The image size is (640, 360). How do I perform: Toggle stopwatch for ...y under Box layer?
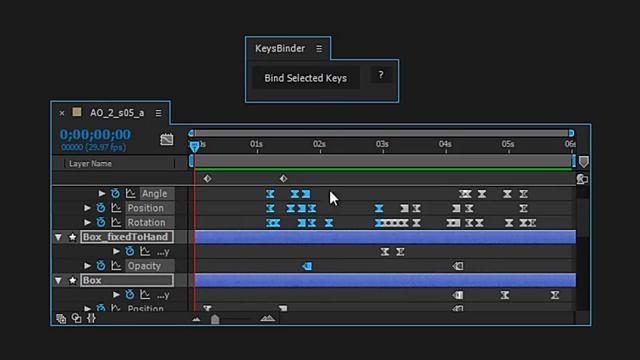tap(130, 295)
